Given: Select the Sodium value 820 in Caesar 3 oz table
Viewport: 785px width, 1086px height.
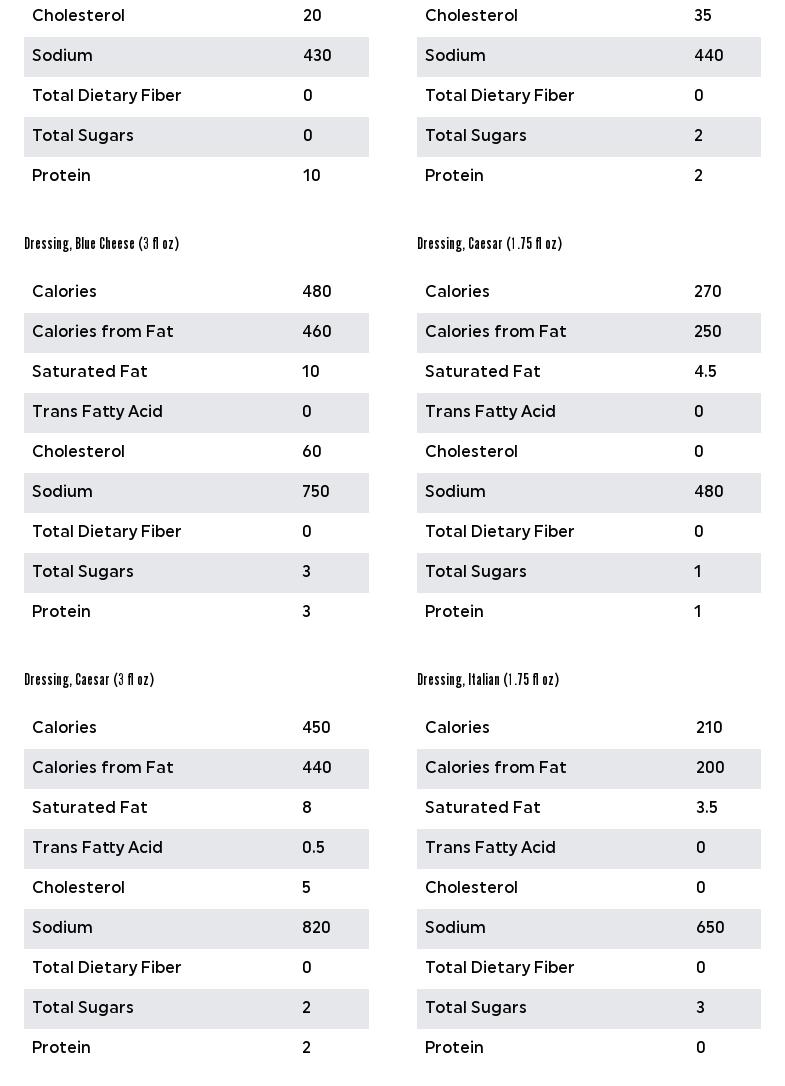Looking at the screenshot, I should (x=316, y=928).
